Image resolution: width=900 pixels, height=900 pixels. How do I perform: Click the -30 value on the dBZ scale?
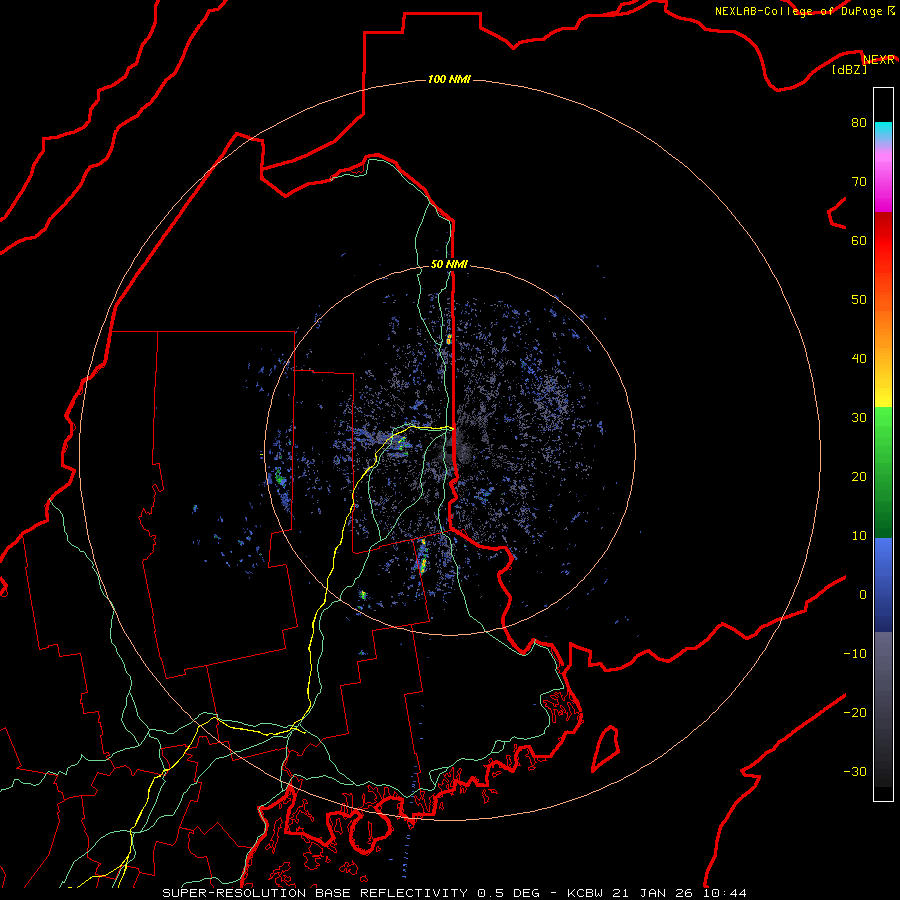coord(855,771)
